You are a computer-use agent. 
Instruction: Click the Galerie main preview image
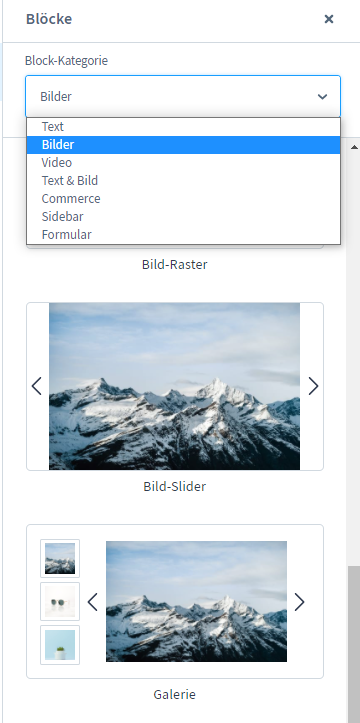tap(196, 601)
